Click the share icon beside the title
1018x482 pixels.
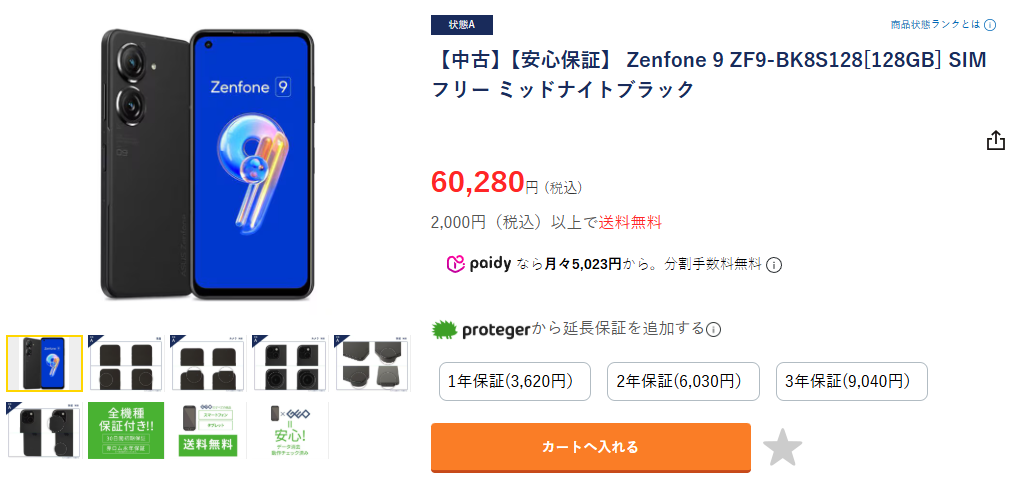click(x=995, y=140)
